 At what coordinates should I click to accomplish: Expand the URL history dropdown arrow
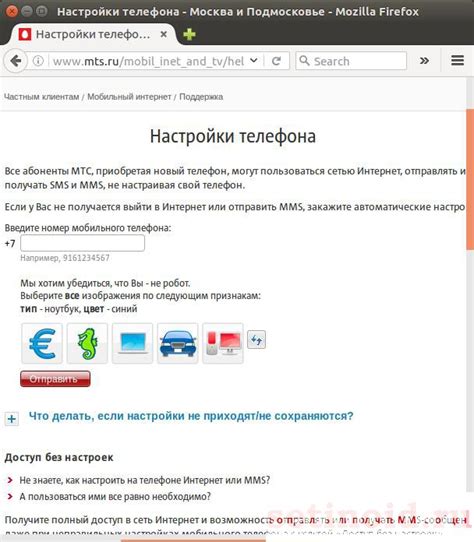coord(254,60)
